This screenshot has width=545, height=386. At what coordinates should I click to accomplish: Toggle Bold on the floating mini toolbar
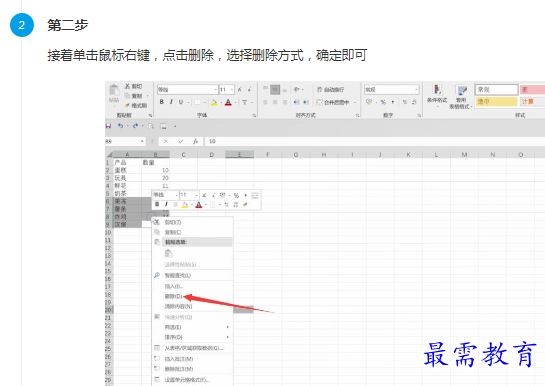coord(157,205)
